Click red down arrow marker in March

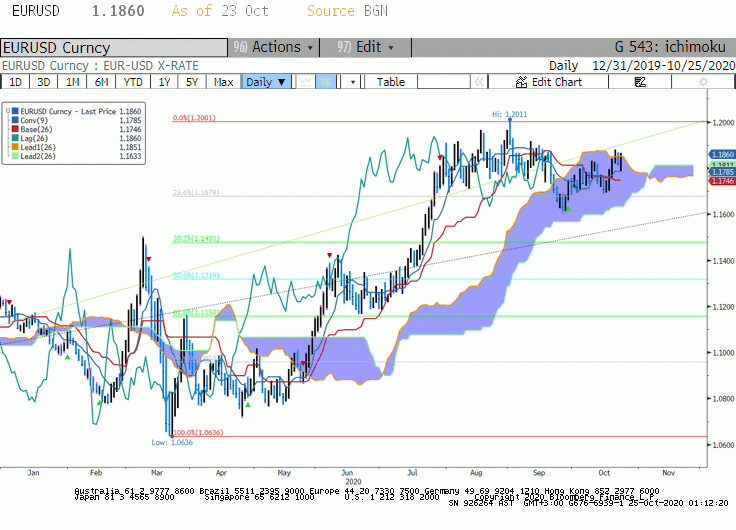(149, 259)
